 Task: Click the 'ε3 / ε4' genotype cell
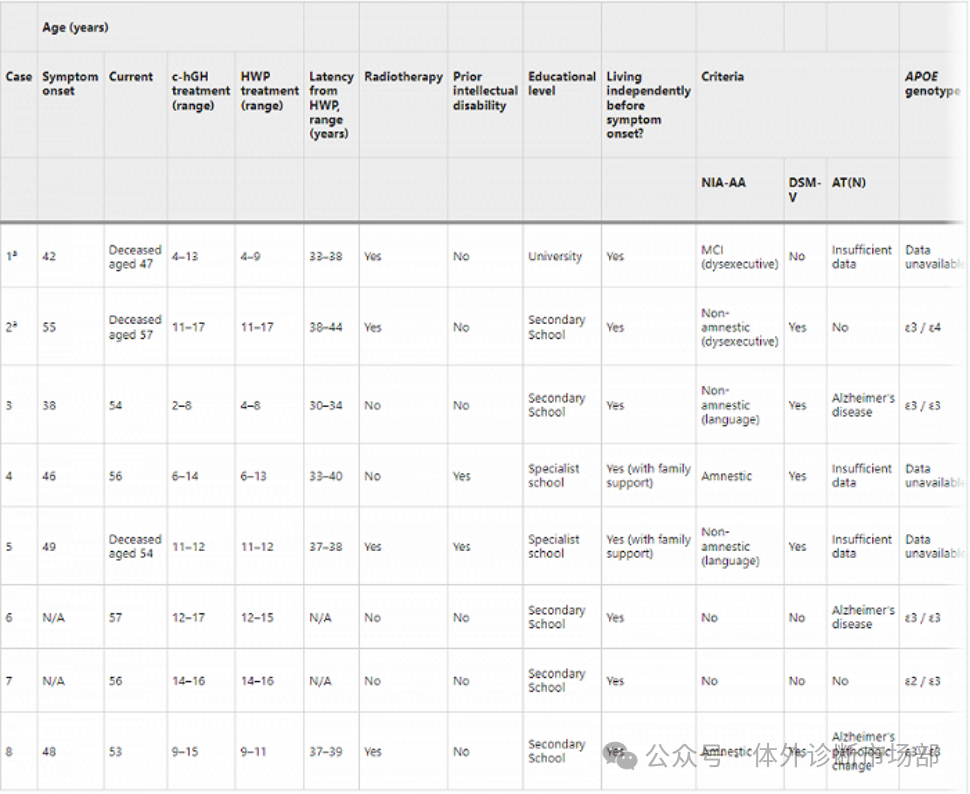tap(922, 327)
